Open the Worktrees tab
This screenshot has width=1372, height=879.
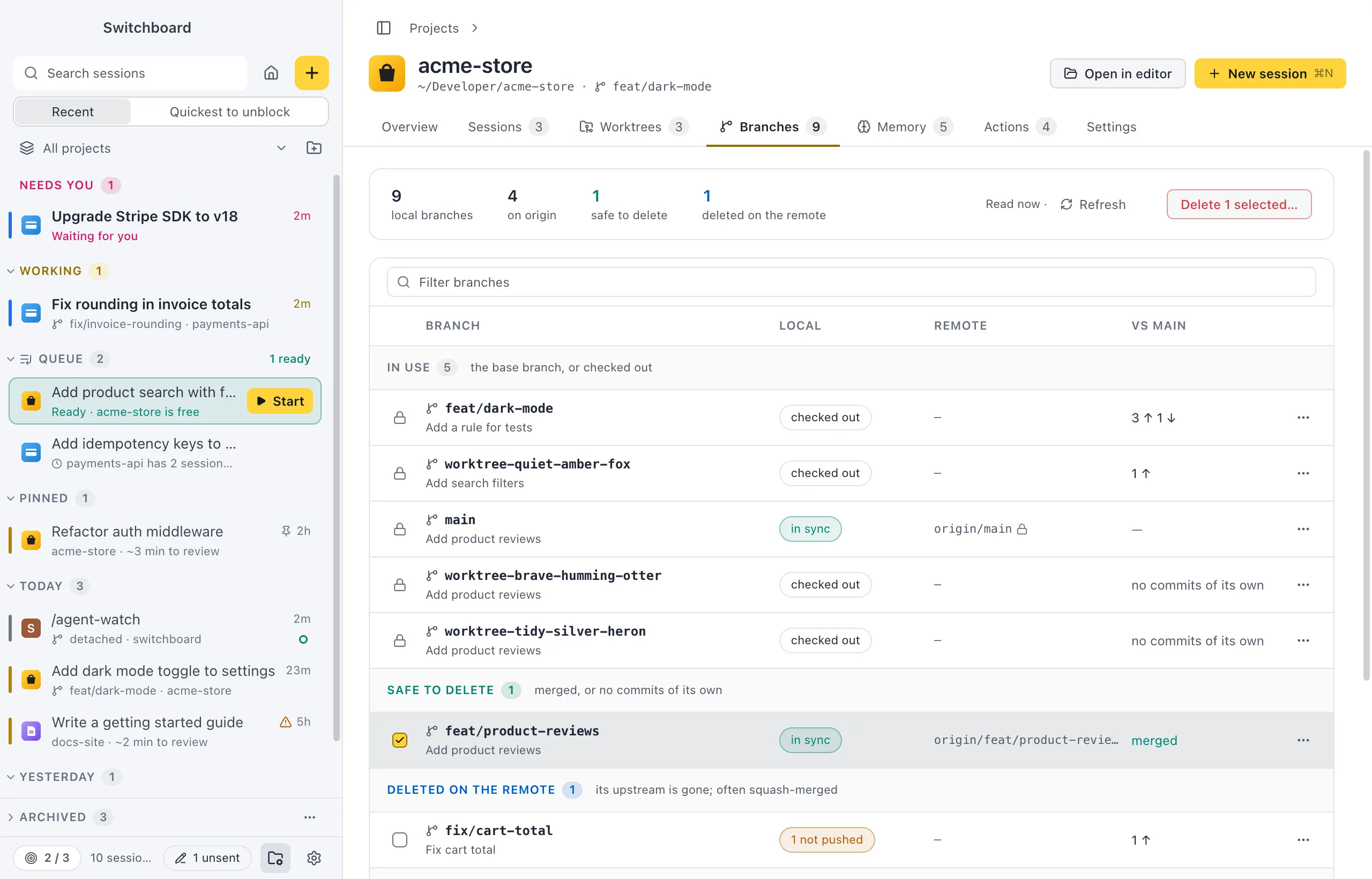[634, 126]
